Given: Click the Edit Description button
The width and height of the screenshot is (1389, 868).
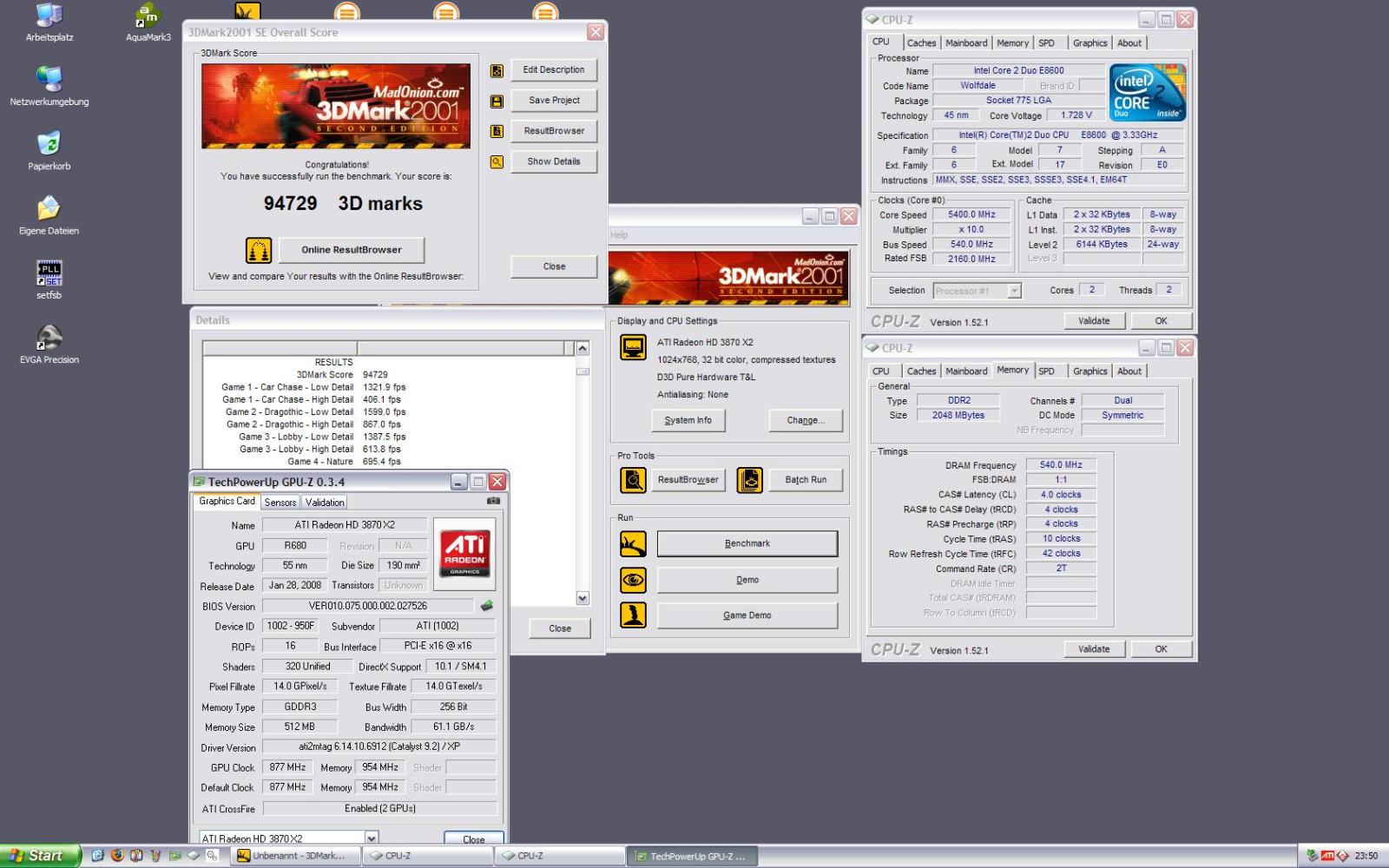Looking at the screenshot, I should click(554, 70).
